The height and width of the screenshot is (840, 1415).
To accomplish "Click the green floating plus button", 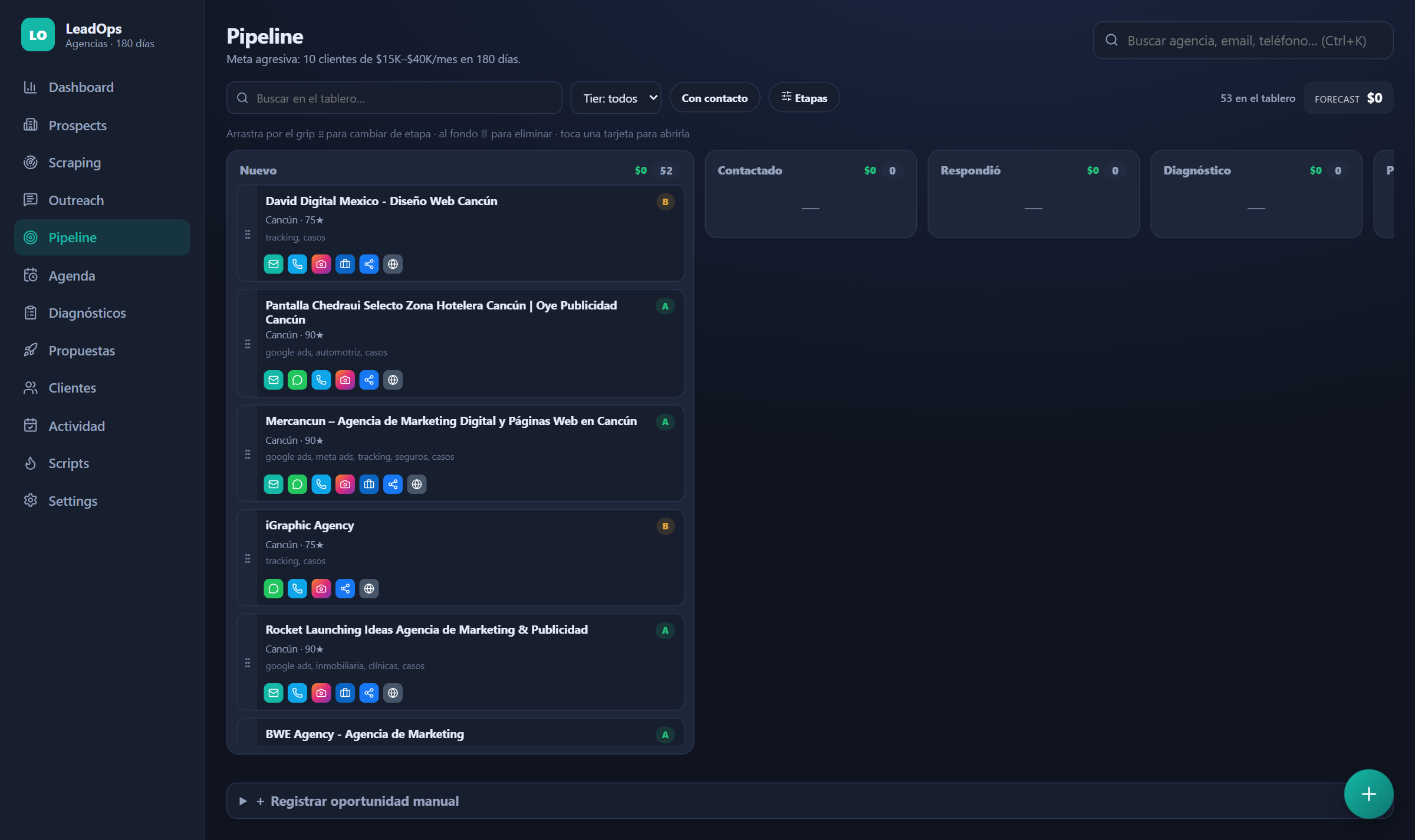I will 1368,794.
